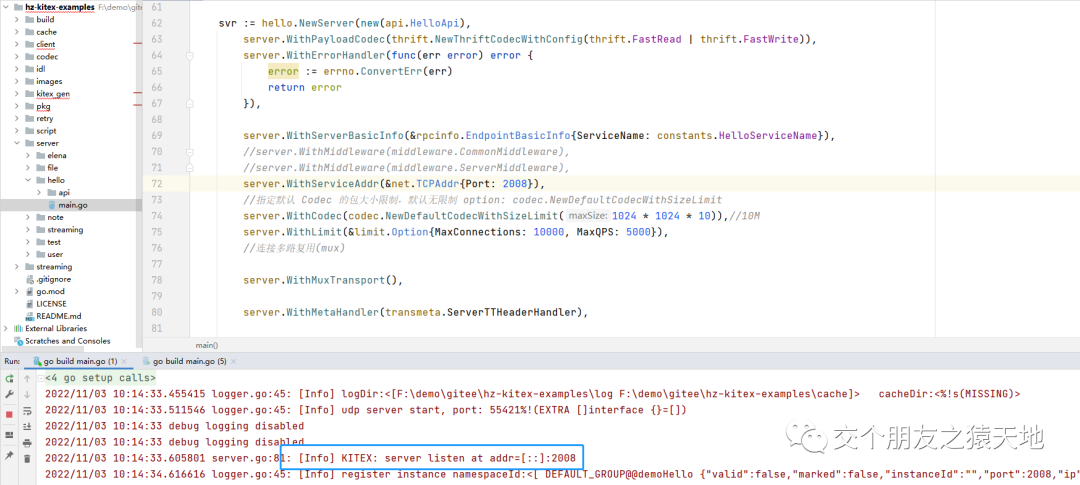Click the Print icon in console toolbar
The image size is (1080, 485).
pos(27,443)
